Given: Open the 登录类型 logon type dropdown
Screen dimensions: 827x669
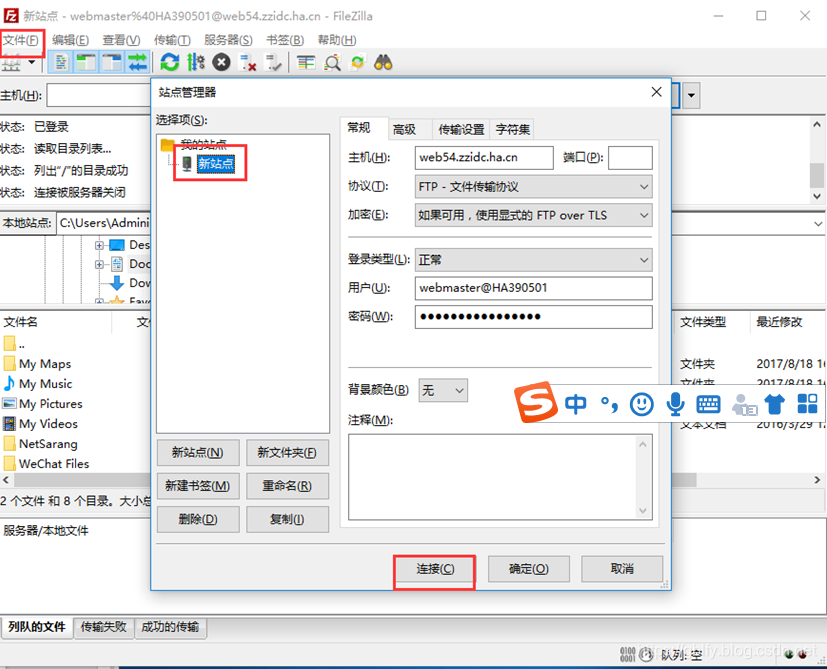Looking at the screenshot, I should click(x=533, y=260).
